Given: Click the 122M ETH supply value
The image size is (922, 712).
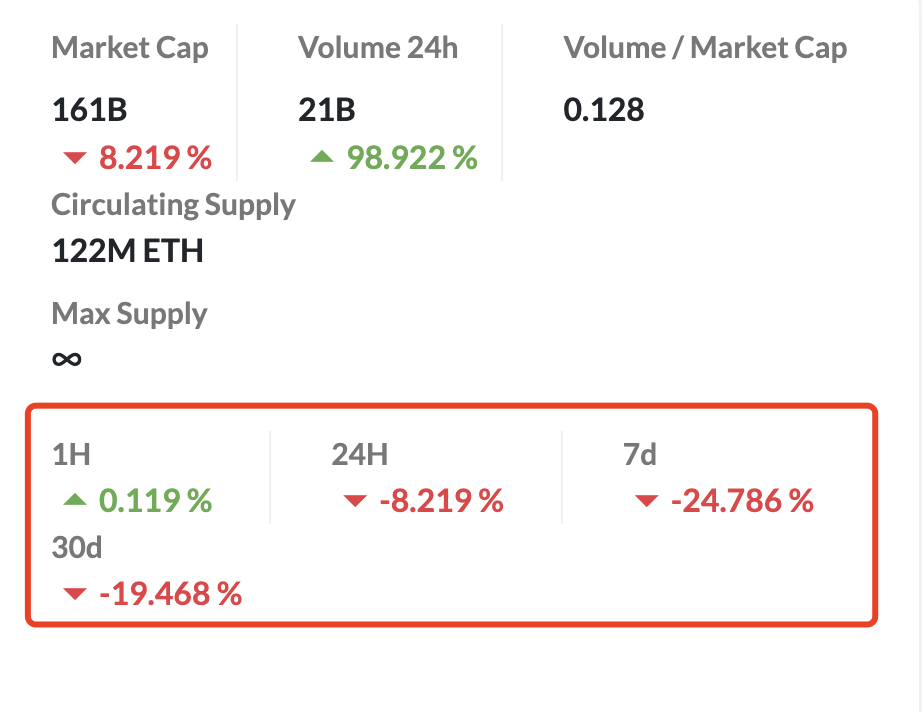Looking at the screenshot, I should (x=128, y=251).
